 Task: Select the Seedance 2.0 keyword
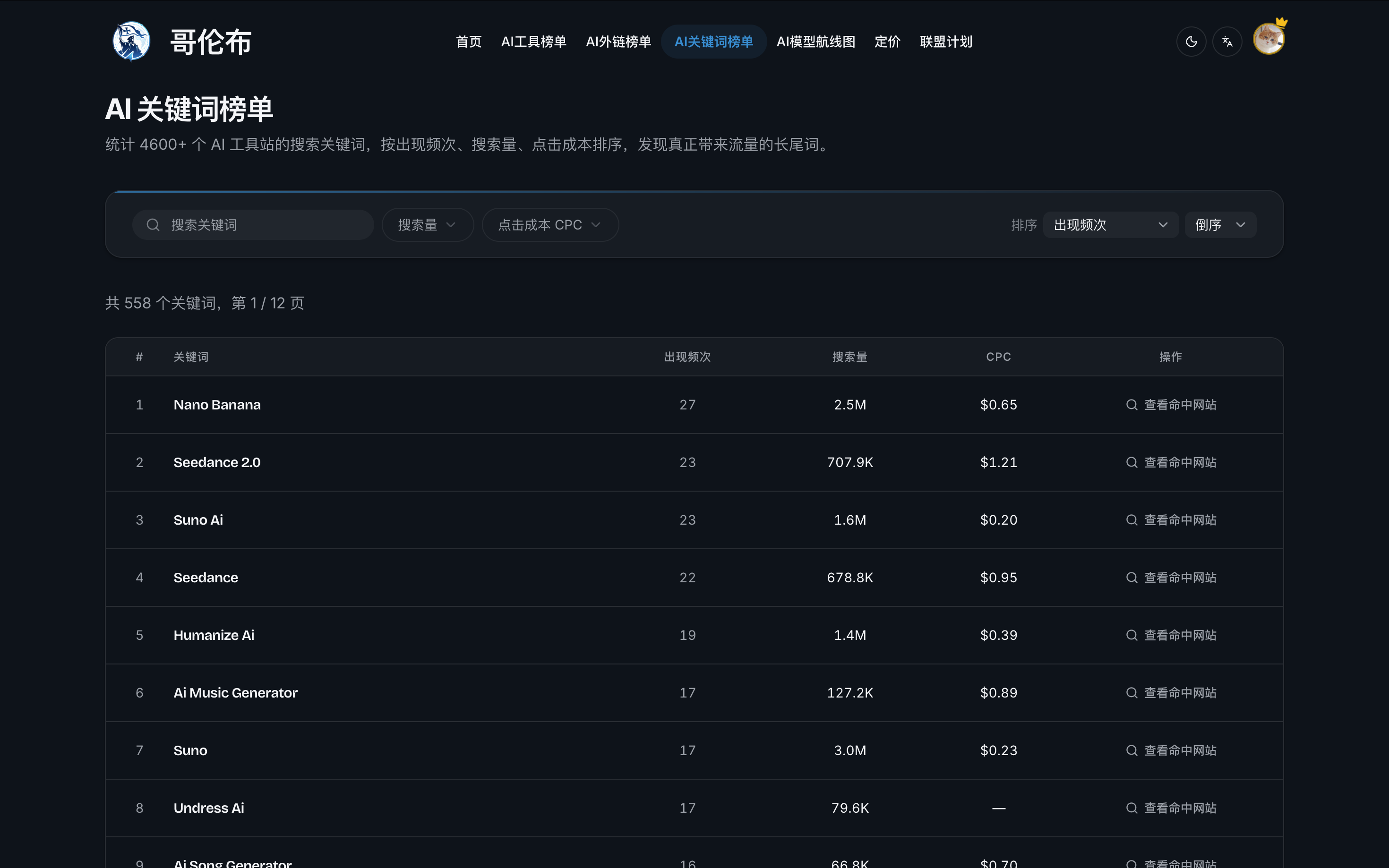coord(217,462)
